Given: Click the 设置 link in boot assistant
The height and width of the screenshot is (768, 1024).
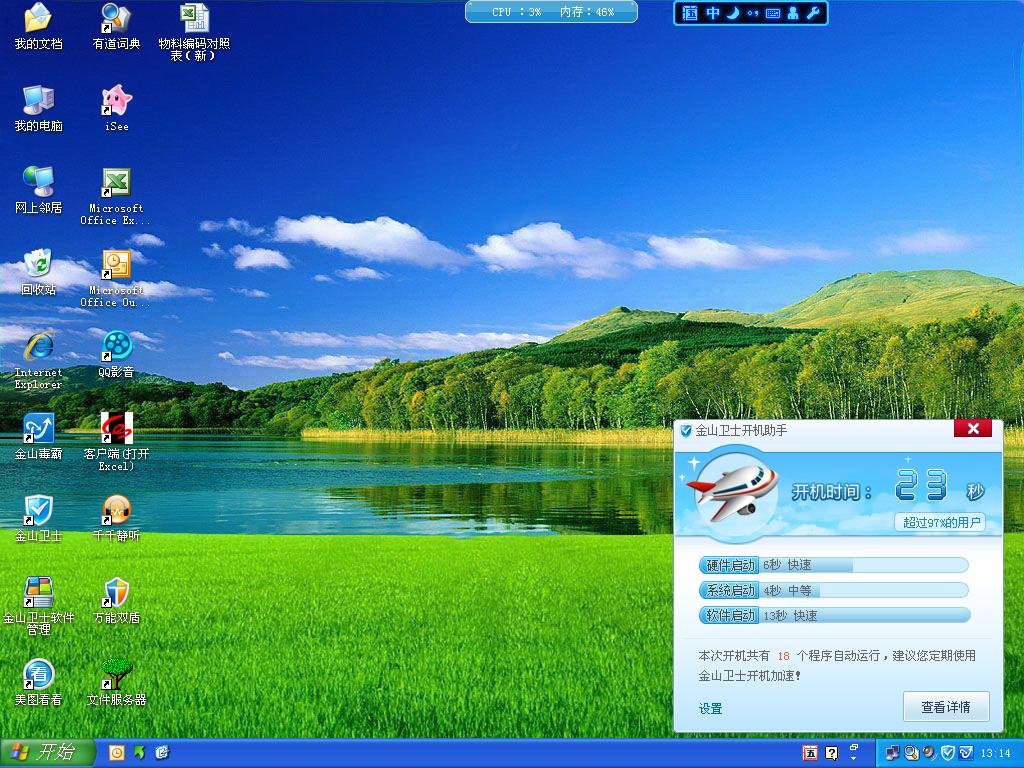Looking at the screenshot, I should pyautogui.click(x=710, y=709).
